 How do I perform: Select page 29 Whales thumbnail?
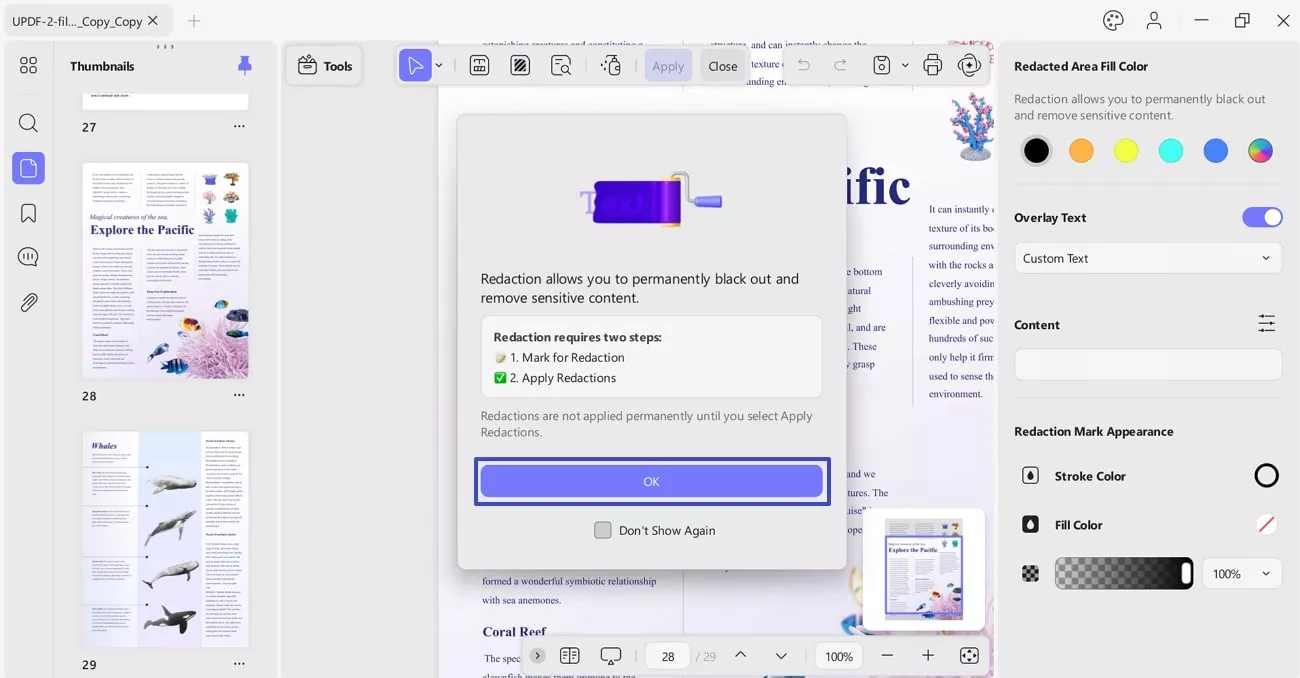(165, 539)
